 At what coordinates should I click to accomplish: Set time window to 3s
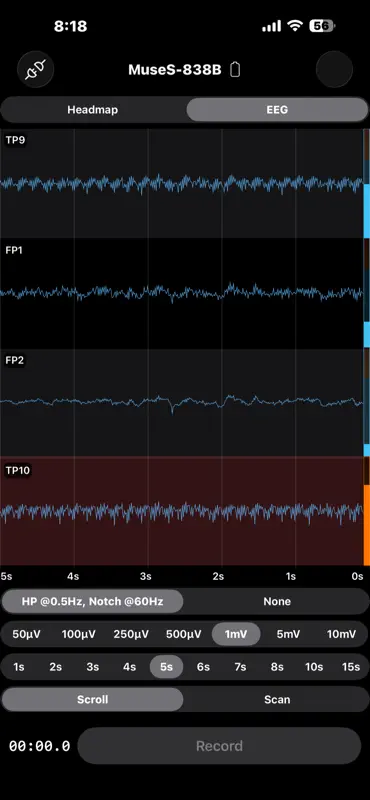pos(92,667)
